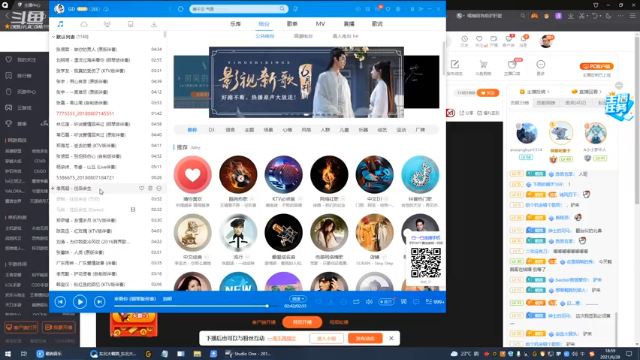This screenshot has height=360, width=640.
Task: Open the lyrics 词 button in player bar
Action: point(403,302)
